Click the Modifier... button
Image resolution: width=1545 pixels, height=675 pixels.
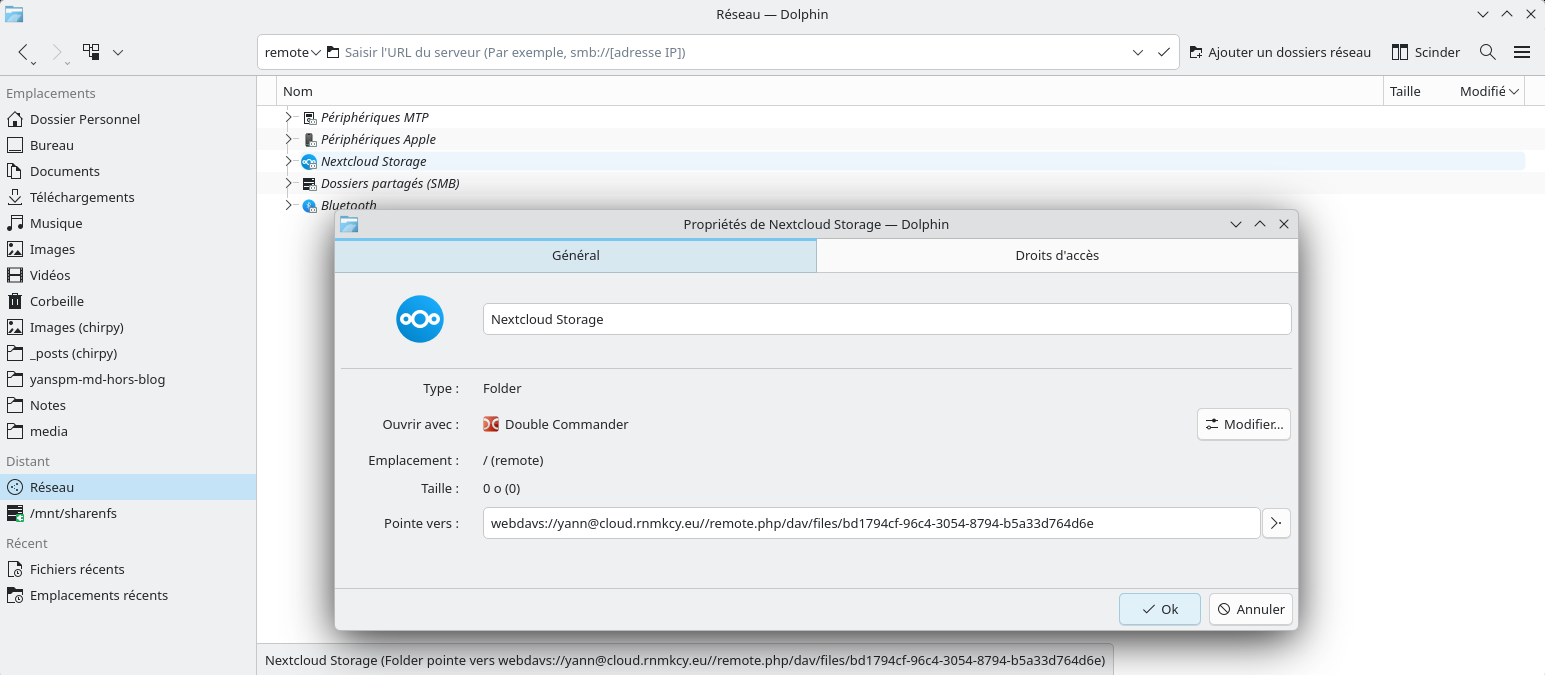(1243, 424)
